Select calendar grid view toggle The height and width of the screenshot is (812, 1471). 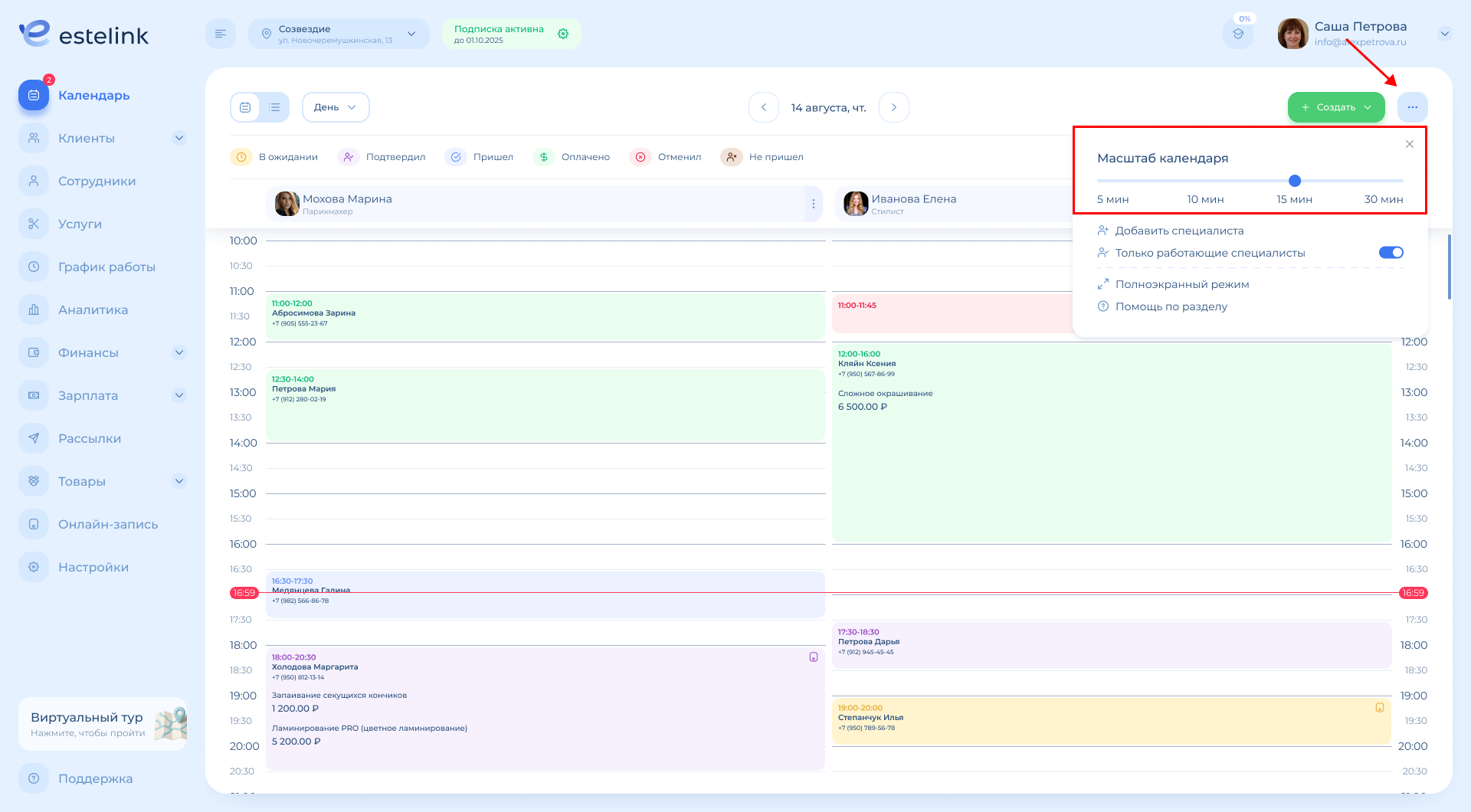[x=245, y=107]
